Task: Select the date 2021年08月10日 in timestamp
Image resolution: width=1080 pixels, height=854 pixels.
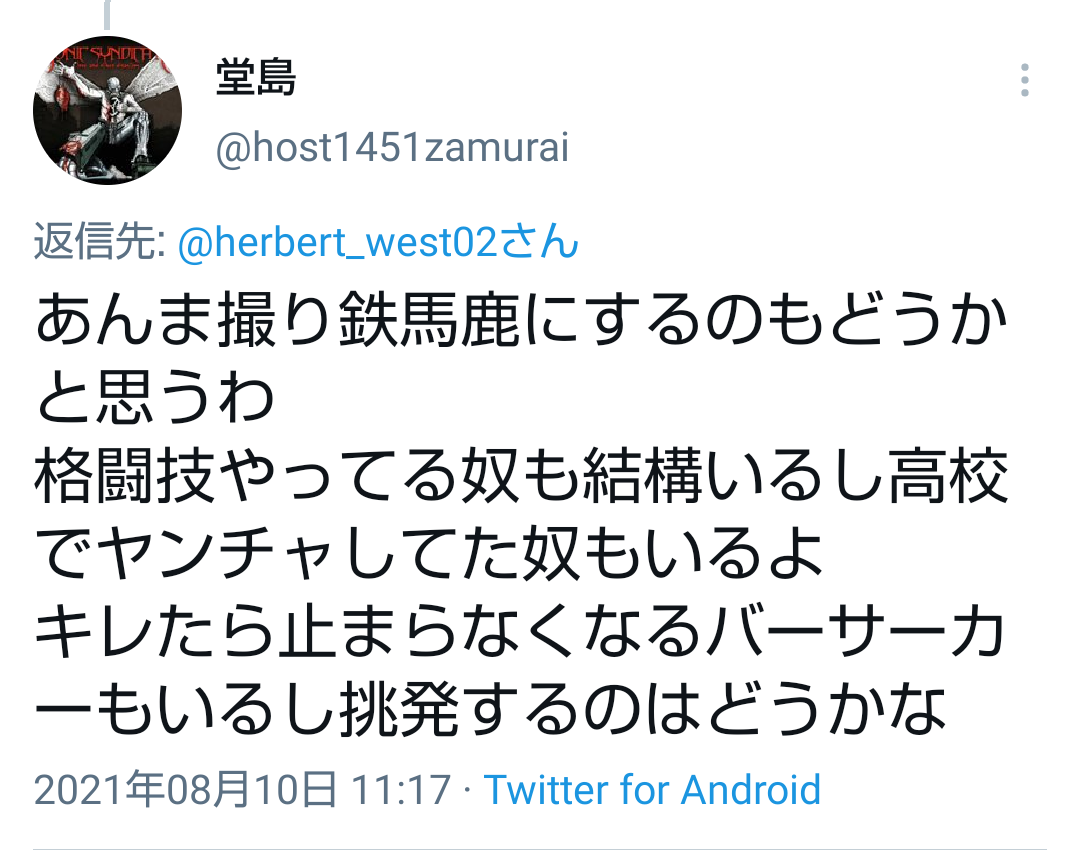Action: coord(185,789)
